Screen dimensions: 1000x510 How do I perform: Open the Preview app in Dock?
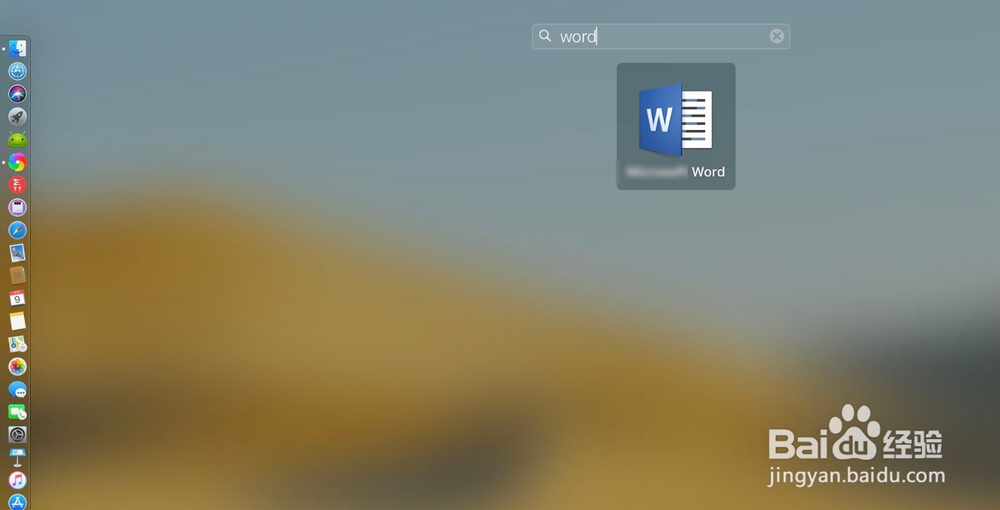click(17, 253)
